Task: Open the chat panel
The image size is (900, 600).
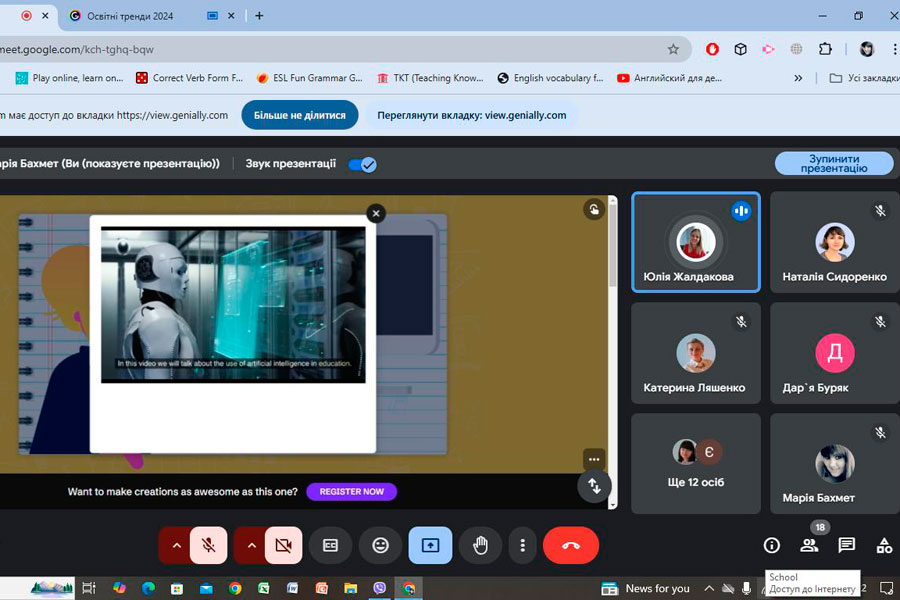Action: [846, 545]
